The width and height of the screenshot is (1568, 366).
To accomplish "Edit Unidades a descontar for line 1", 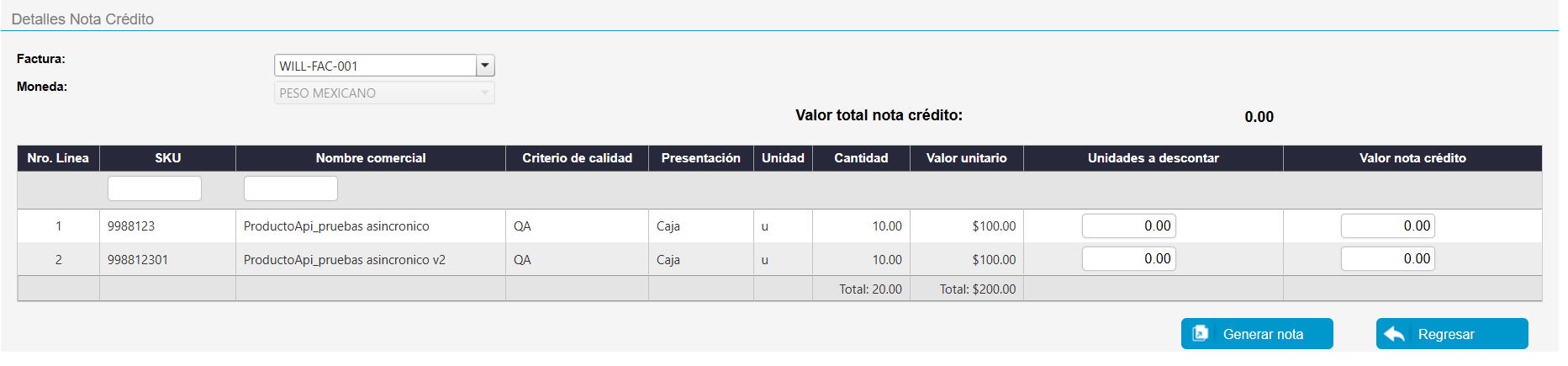I will [x=1128, y=225].
